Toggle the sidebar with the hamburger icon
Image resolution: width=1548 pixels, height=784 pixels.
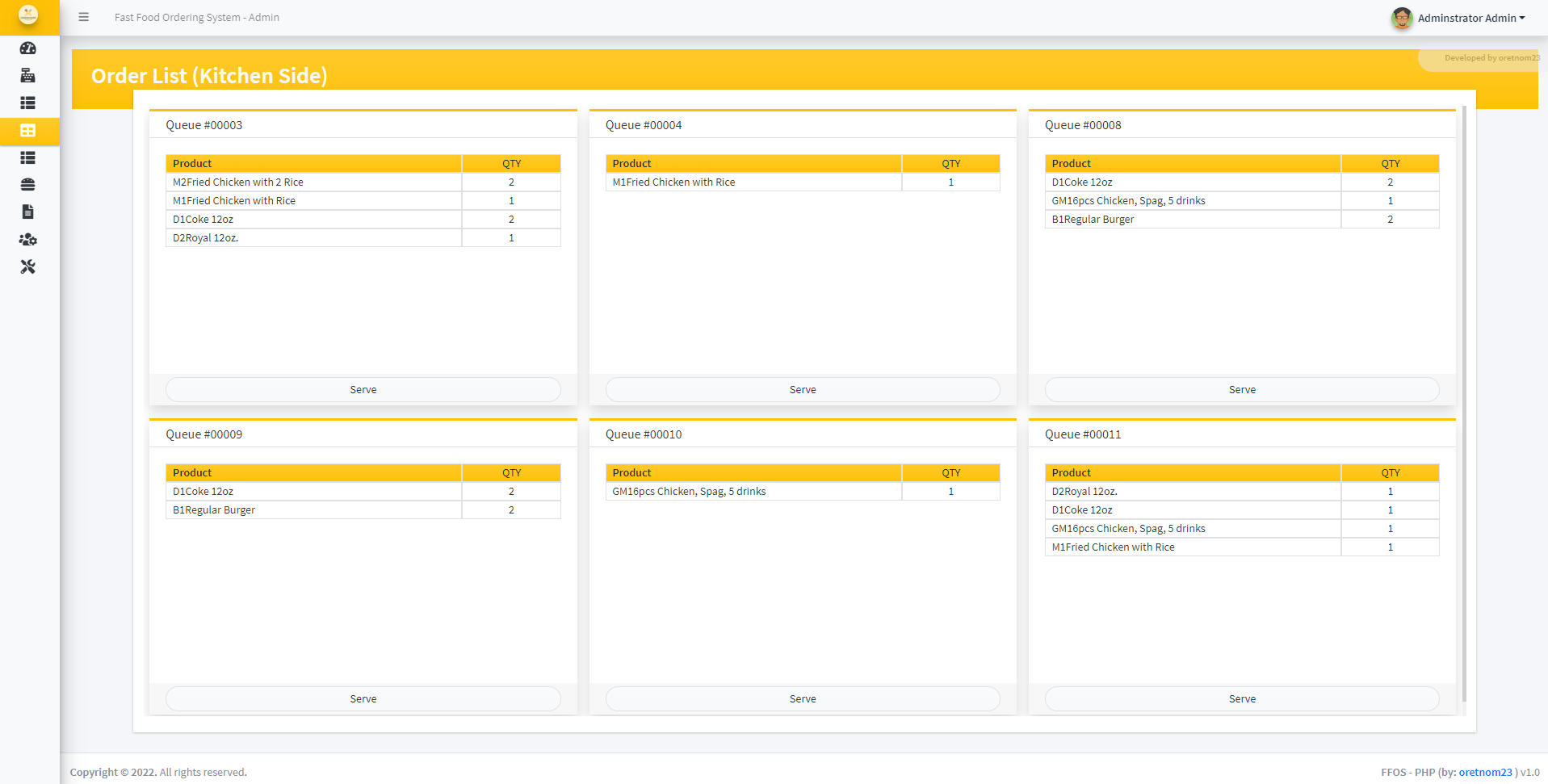83,17
